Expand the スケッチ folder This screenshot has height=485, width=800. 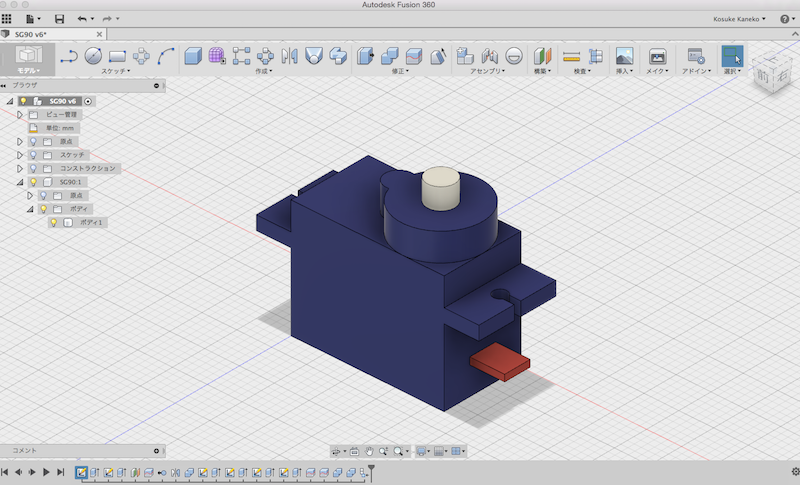[20, 155]
